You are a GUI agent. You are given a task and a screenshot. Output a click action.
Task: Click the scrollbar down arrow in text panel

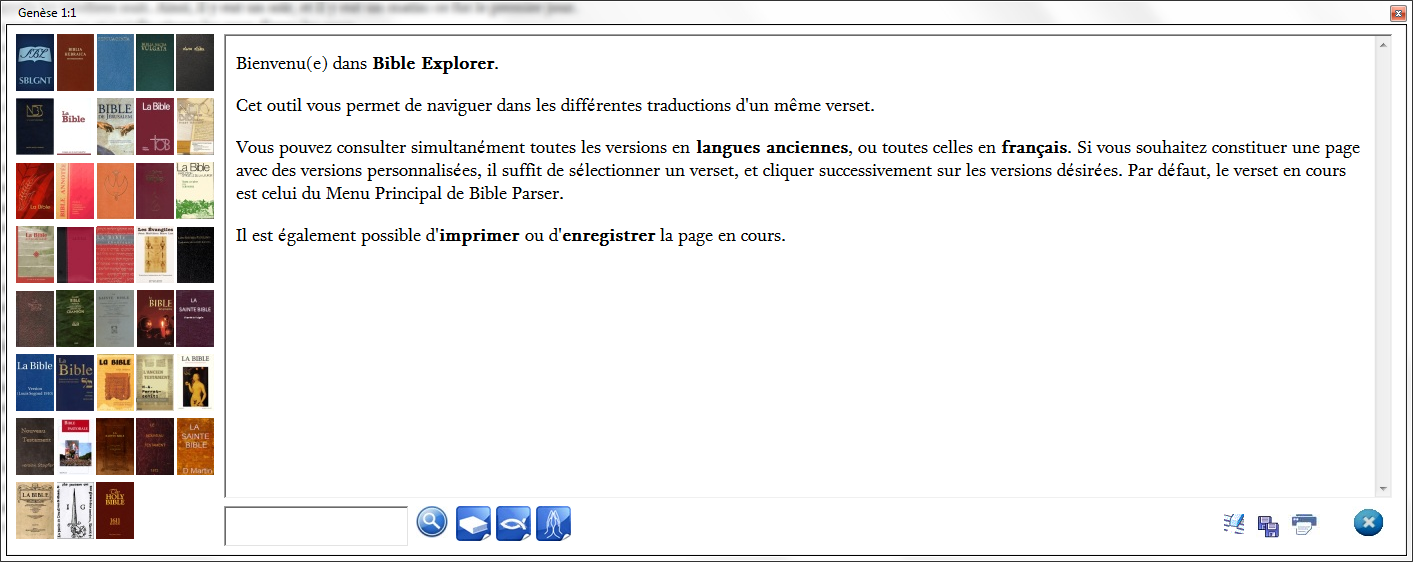pos(1384,489)
